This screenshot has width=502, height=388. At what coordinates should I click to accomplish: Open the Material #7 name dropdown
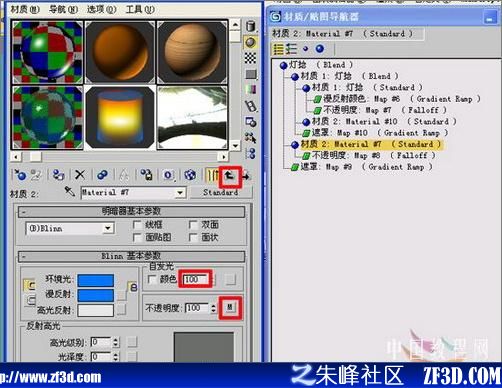(x=133, y=192)
